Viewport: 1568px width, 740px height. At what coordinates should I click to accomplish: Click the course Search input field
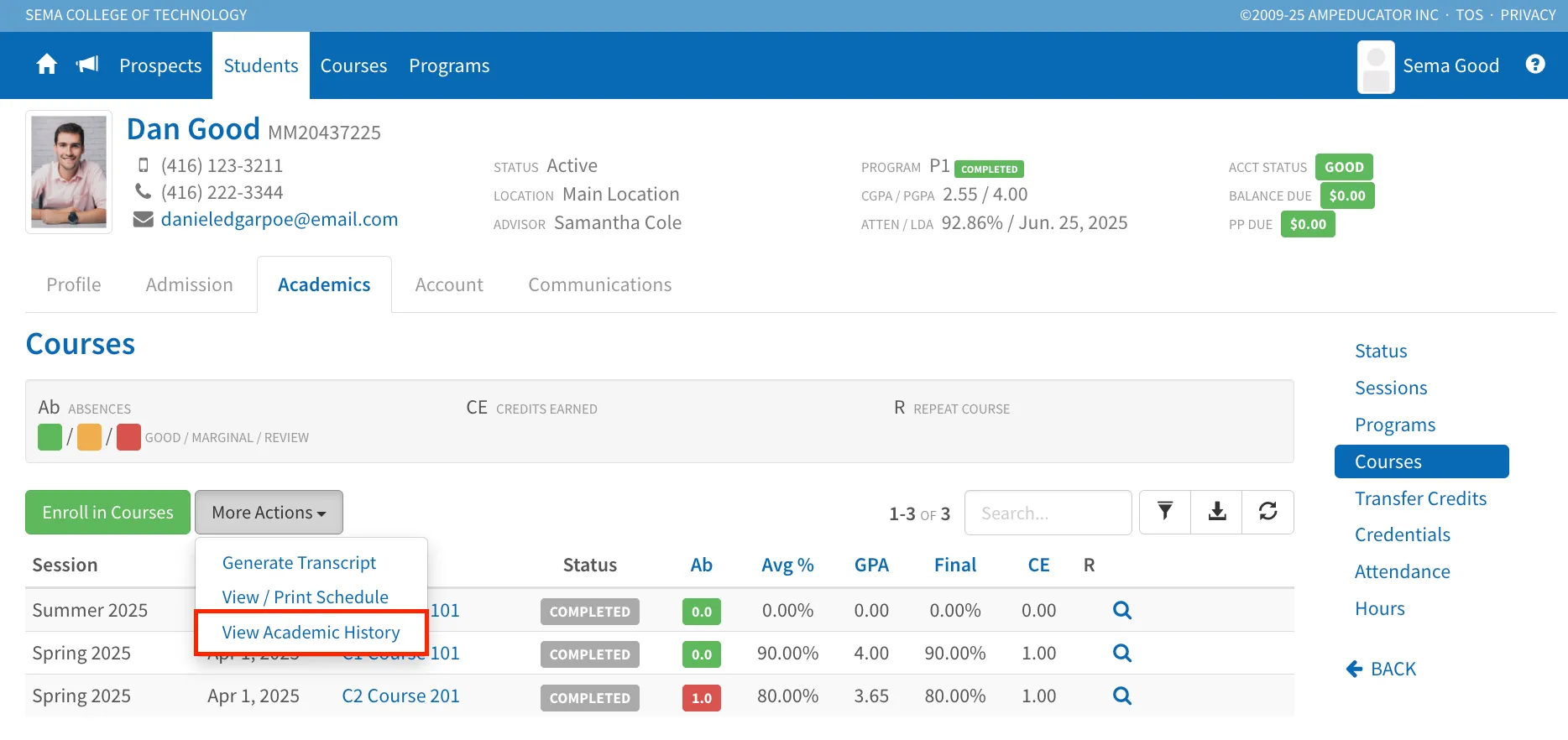[1048, 513]
